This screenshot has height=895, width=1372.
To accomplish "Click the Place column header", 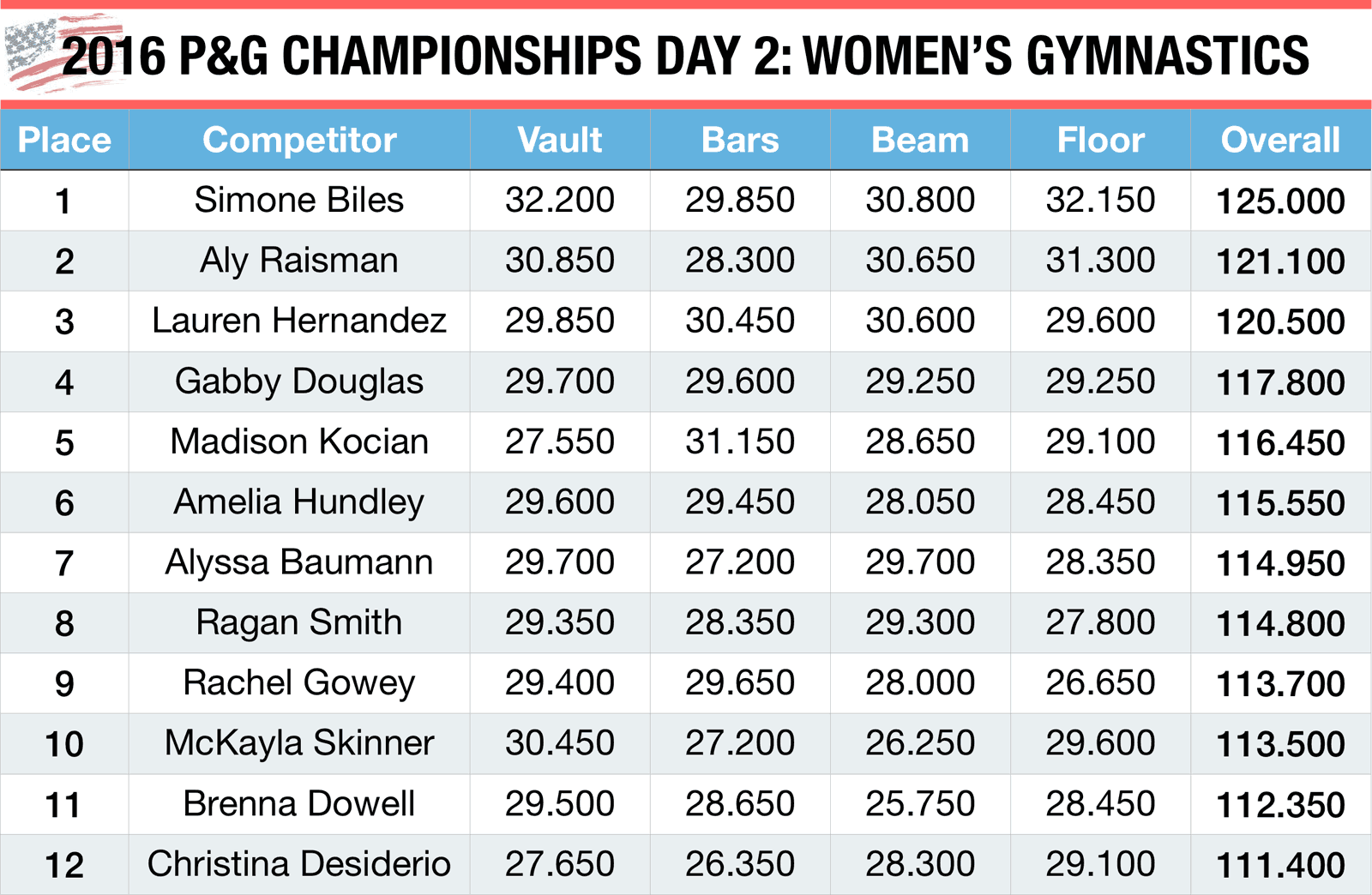I will (x=64, y=140).
